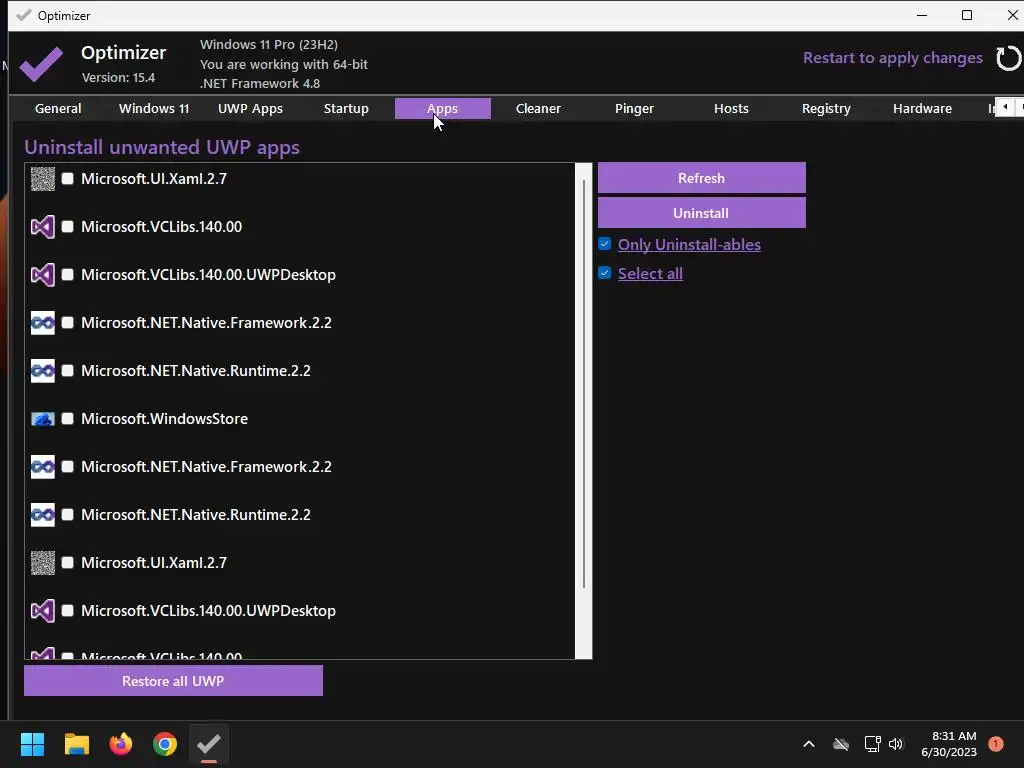Open the Startup tab
The height and width of the screenshot is (768, 1024).
346,108
